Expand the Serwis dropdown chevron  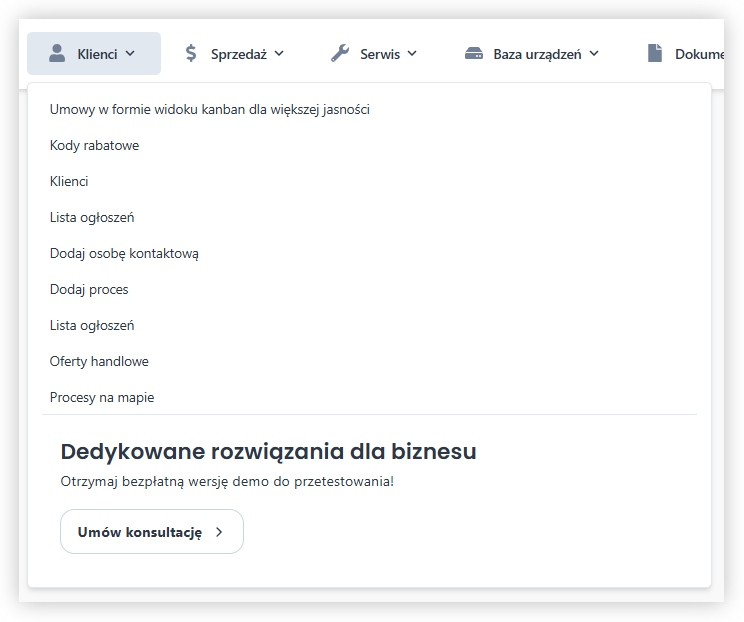point(412,54)
